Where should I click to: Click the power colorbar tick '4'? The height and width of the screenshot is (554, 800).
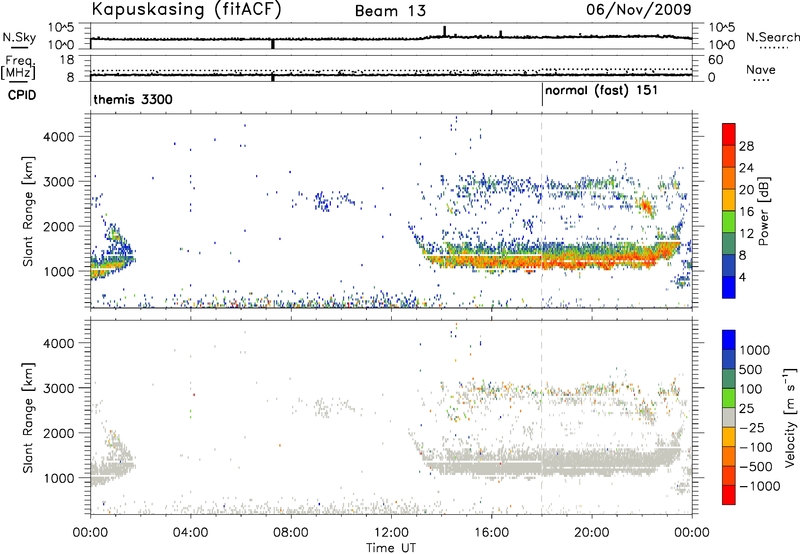pyautogui.click(x=742, y=277)
